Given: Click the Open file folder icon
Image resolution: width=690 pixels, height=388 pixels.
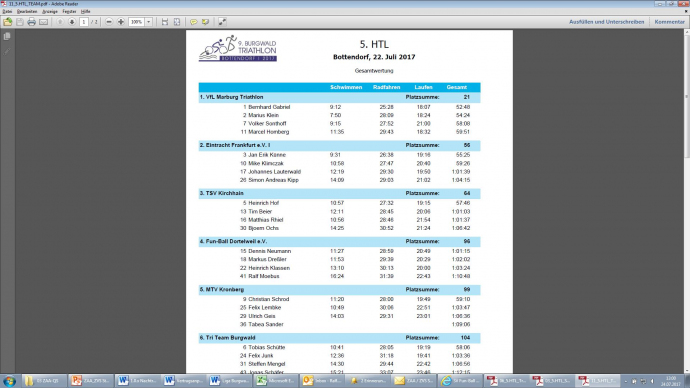Looking at the screenshot, I should (7, 22).
